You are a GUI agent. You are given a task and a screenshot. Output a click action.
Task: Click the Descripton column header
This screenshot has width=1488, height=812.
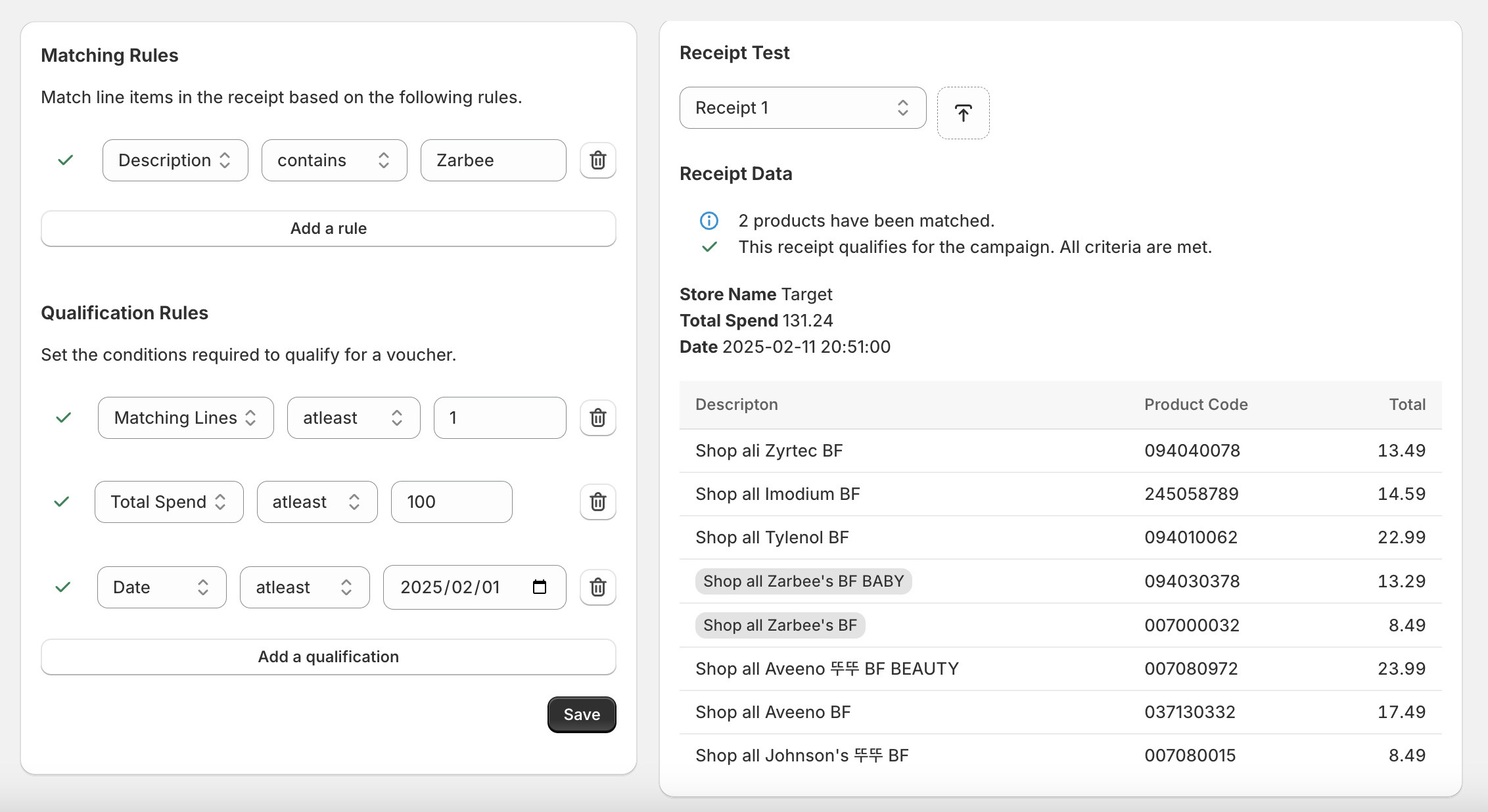(x=737, y=405)
